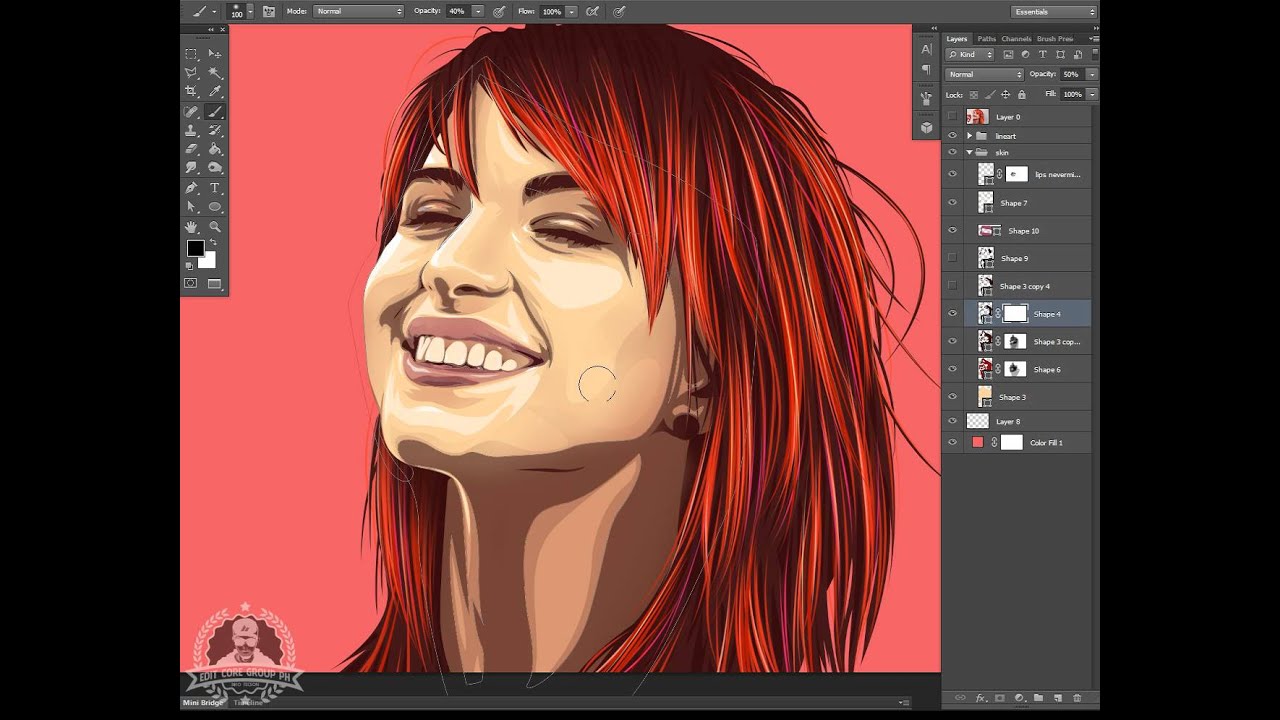The width and height of the screenshot is (1280, 720).
Task: Lock transparent pixels
Action: coord(973,94)
